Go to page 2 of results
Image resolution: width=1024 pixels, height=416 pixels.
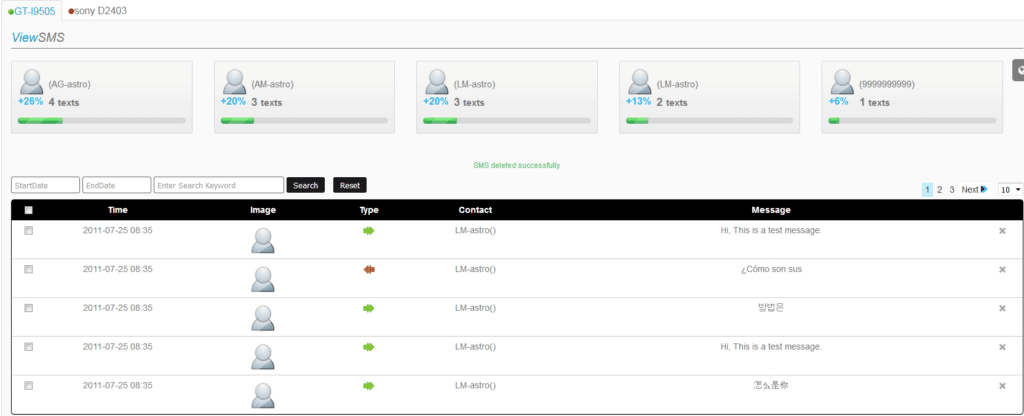click(x=940, y=189)
